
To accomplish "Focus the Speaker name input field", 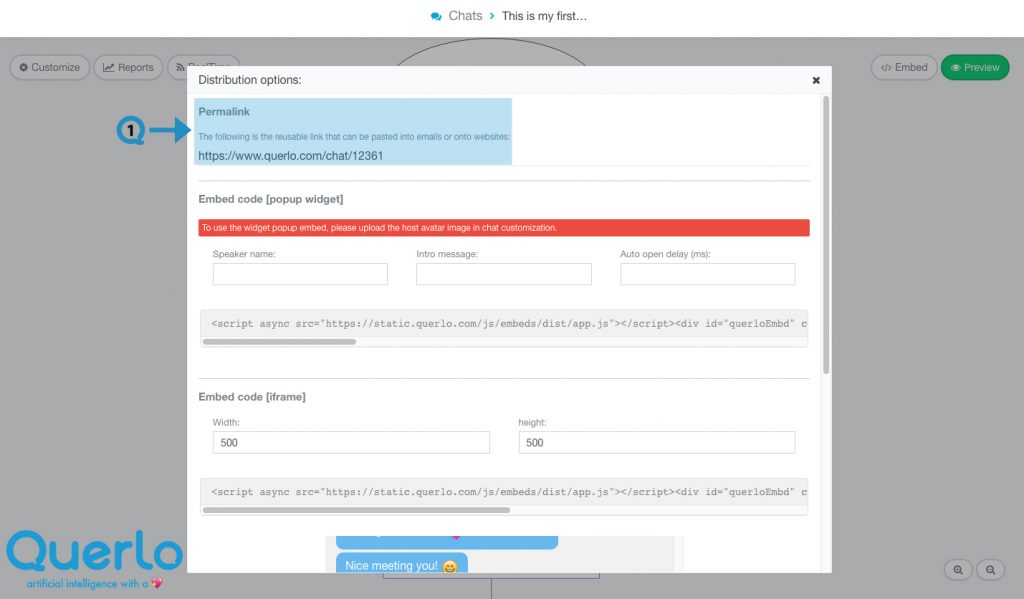I will pyautogui.click(x=300, y=274).
